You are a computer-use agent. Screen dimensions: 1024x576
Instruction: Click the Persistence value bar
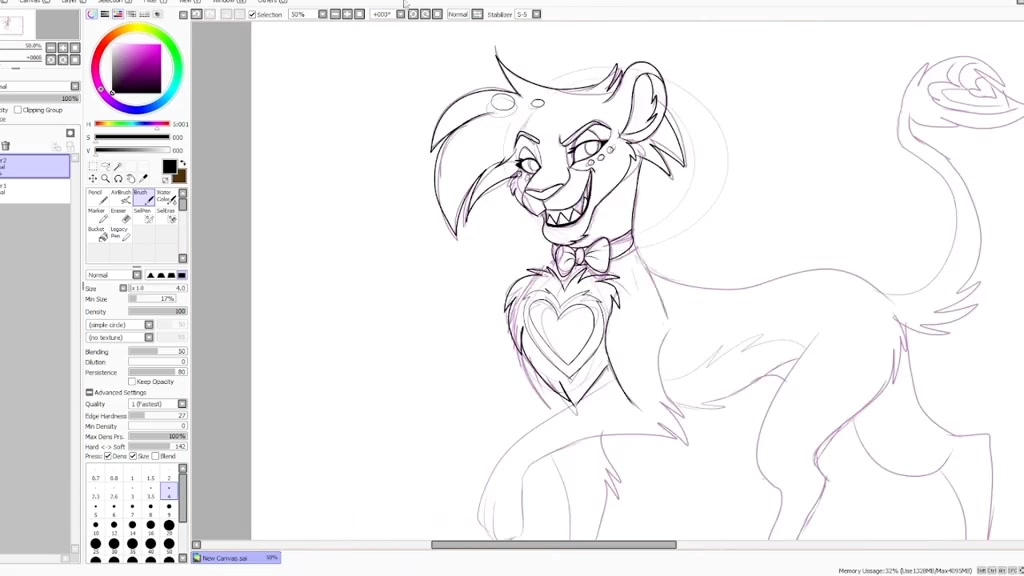[158, 372]
